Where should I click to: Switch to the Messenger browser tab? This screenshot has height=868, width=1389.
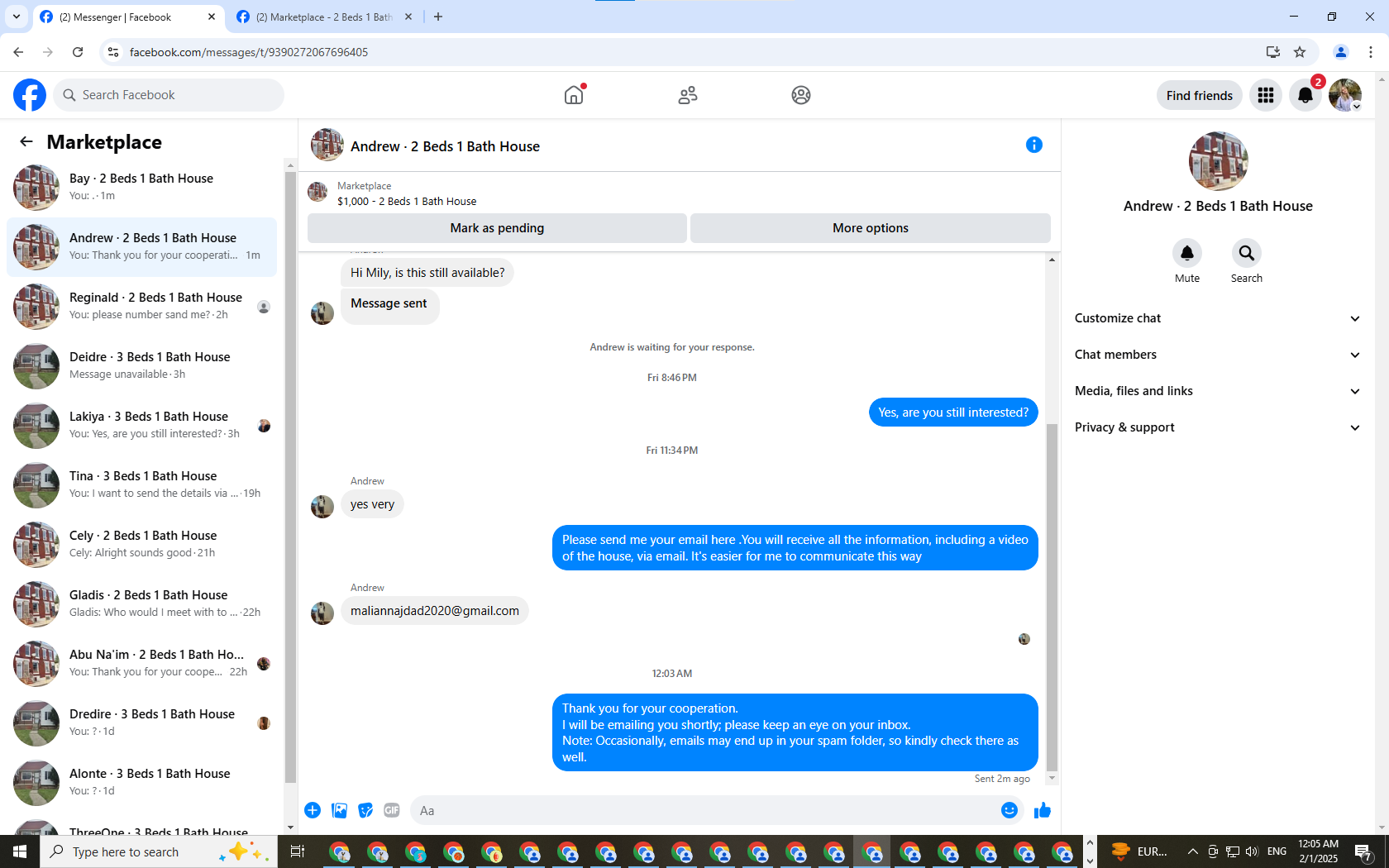coord(128,17)
